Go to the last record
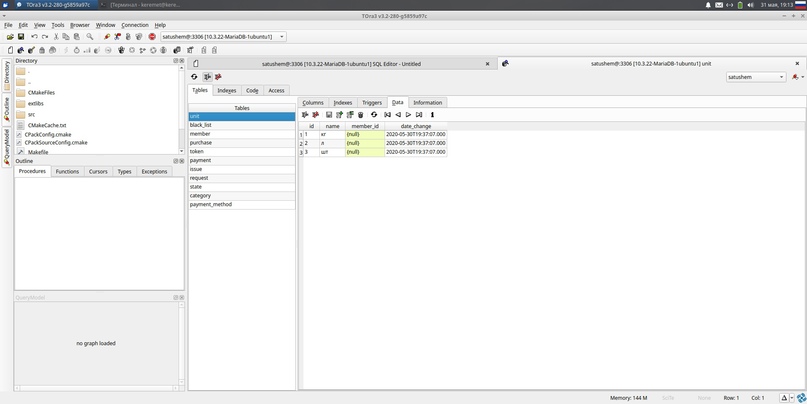Viewport: 807px width, 404px height. tap(419, 115)
